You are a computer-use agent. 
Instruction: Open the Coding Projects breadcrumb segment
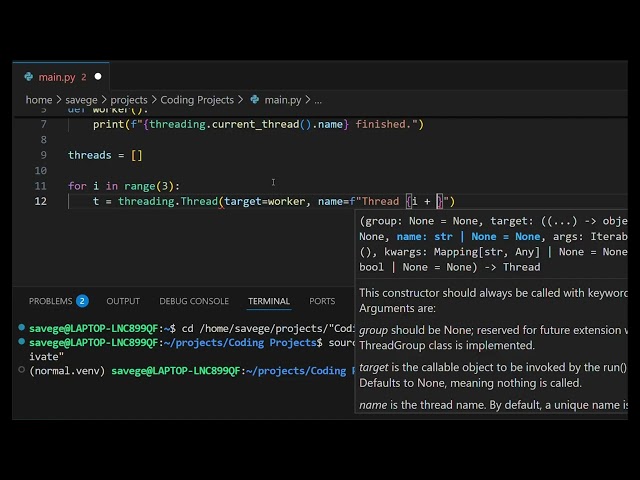(197, 100)
